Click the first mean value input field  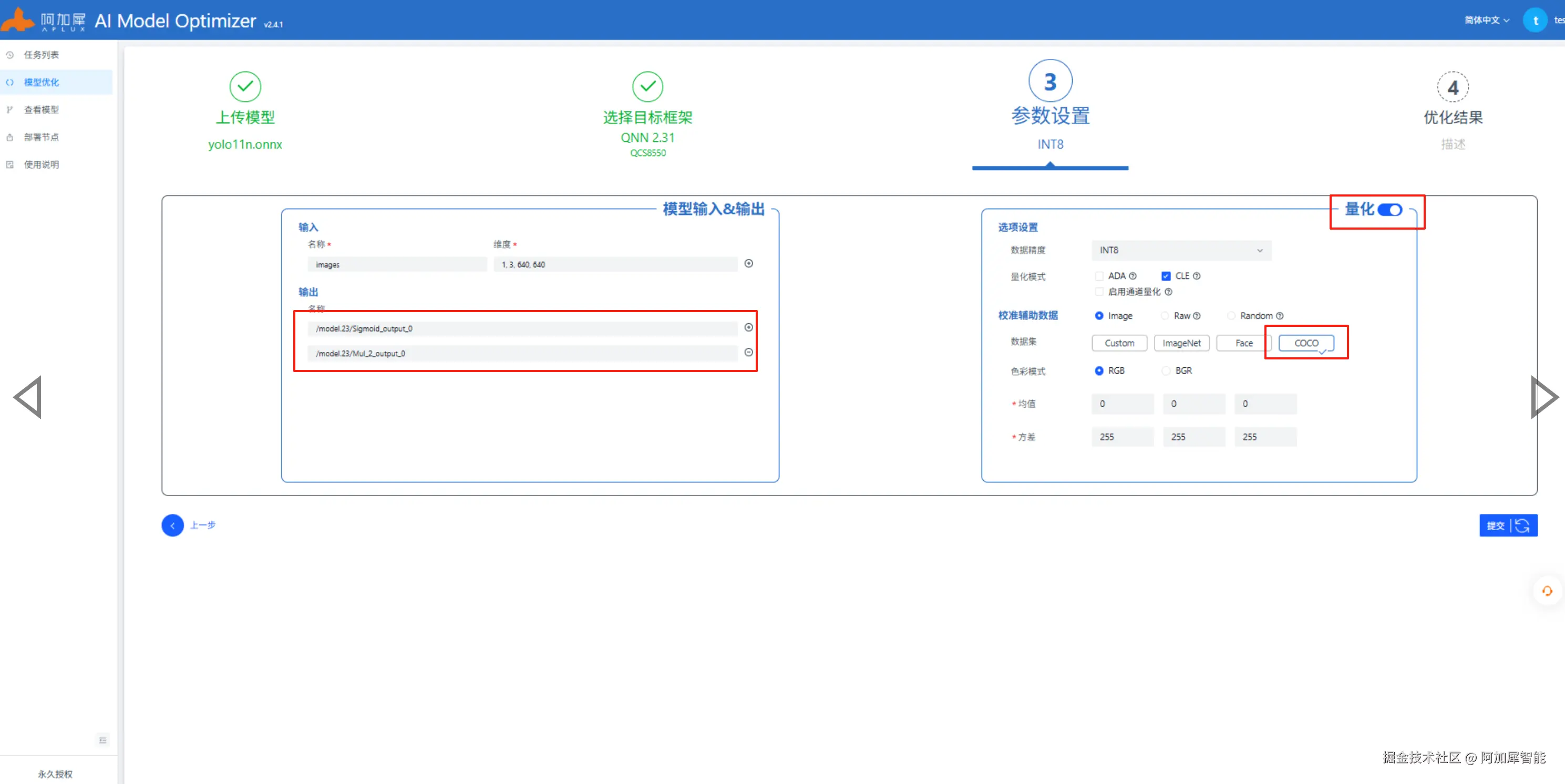(x=1121, y=404)
